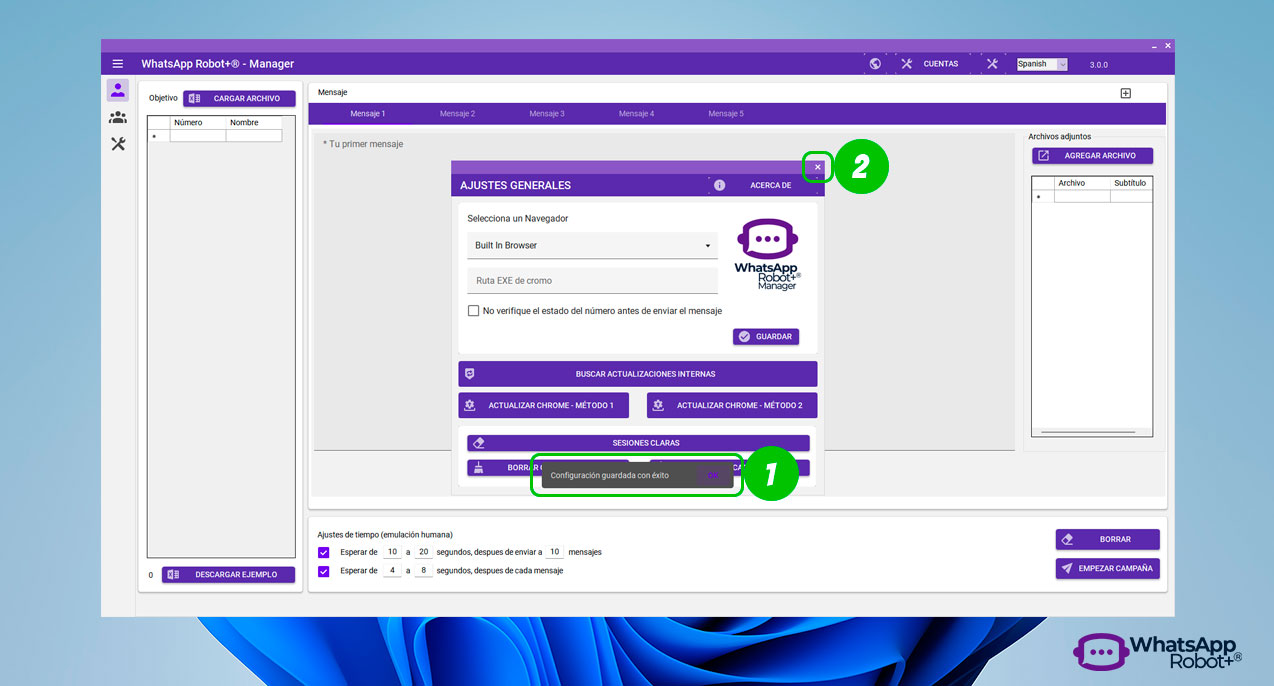This screenshot has height=686, width=1274.
Task: Open the hamburger menu
Action: [x=118, y=64]
